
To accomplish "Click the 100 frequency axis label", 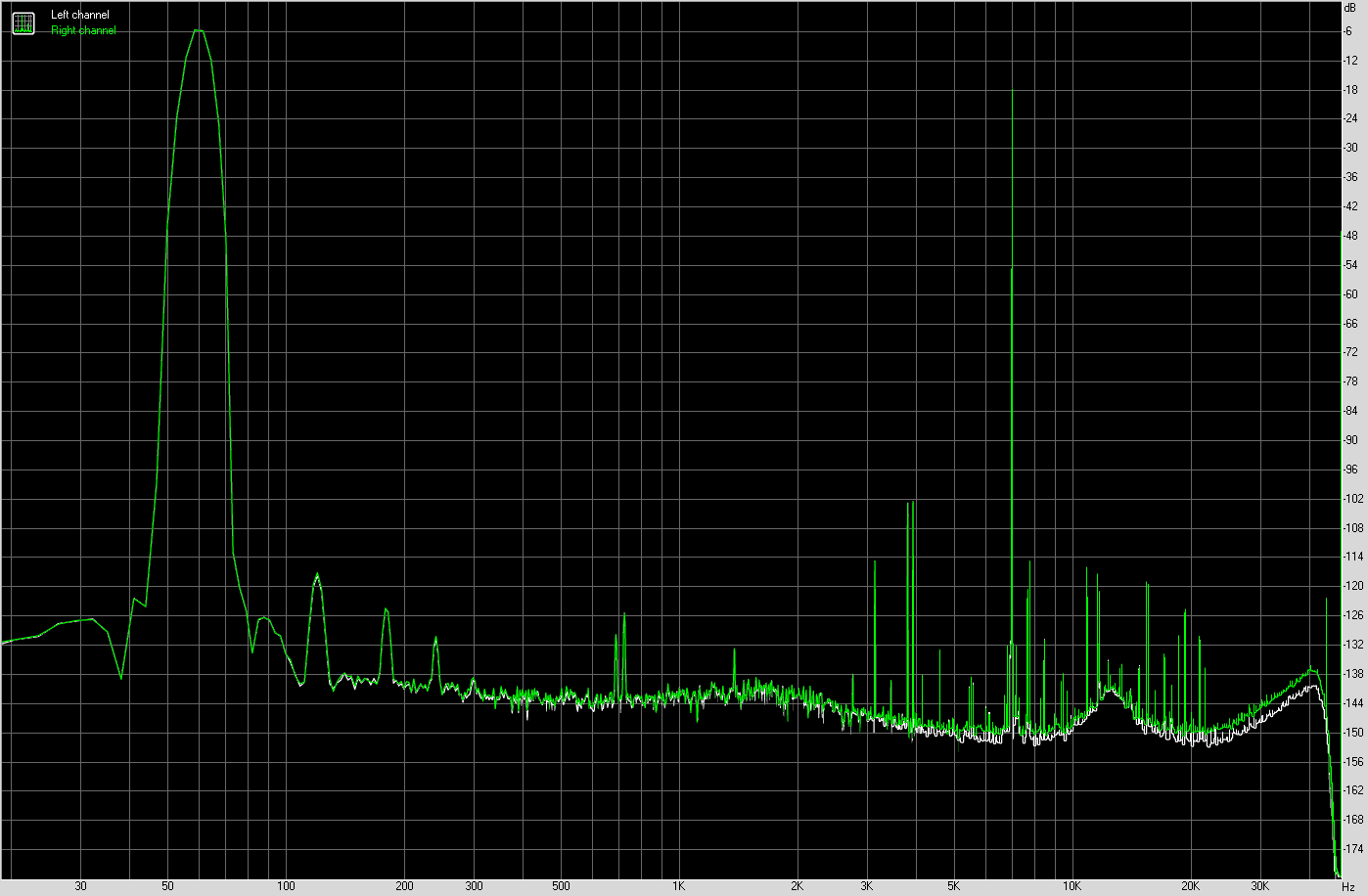I will click(286, 887).
